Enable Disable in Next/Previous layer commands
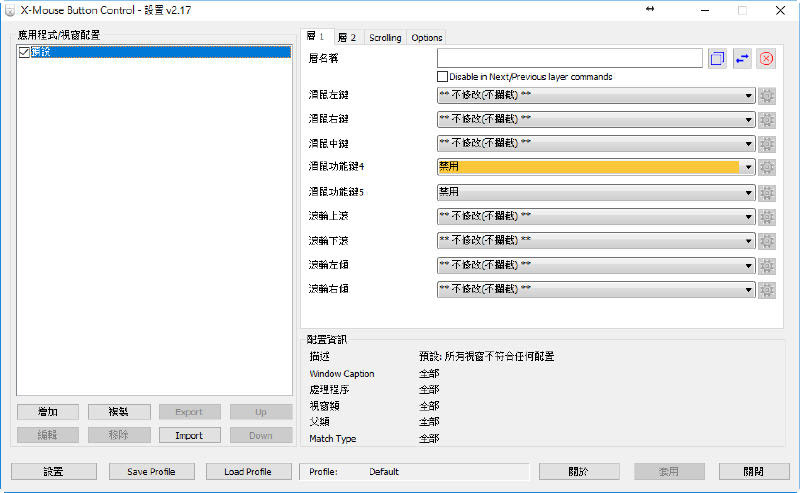Viewport: 800px width, 493px height. click(x=442, y=77)
